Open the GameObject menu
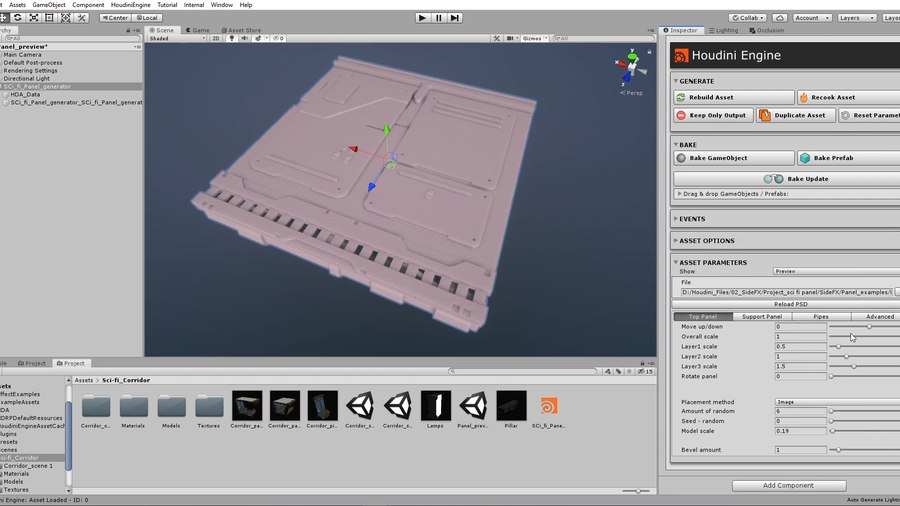Image resolution: width=900 pixels, height=506 pixels. coord(49,5)
